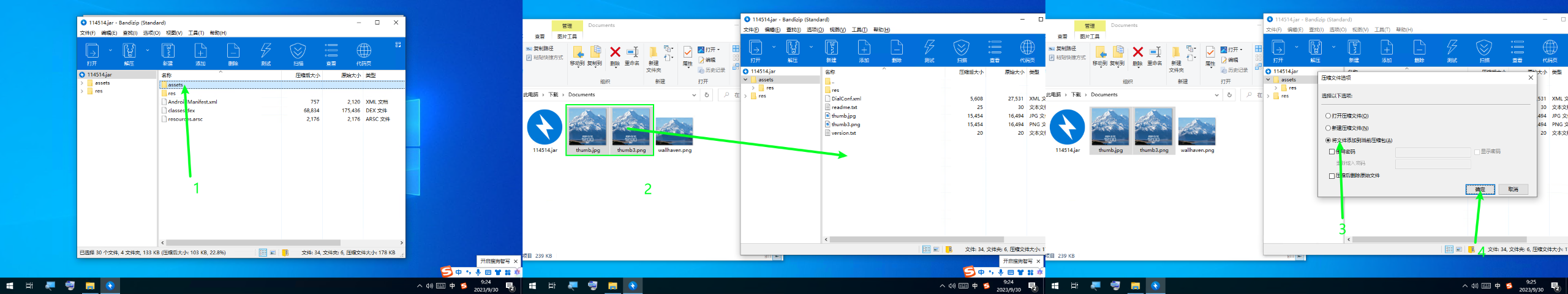This screenshot has width=1568, height=294.
Task: Click toolbar layout grid icon right of 代码页
Action: pyautogui.click(x=398, y=45)
